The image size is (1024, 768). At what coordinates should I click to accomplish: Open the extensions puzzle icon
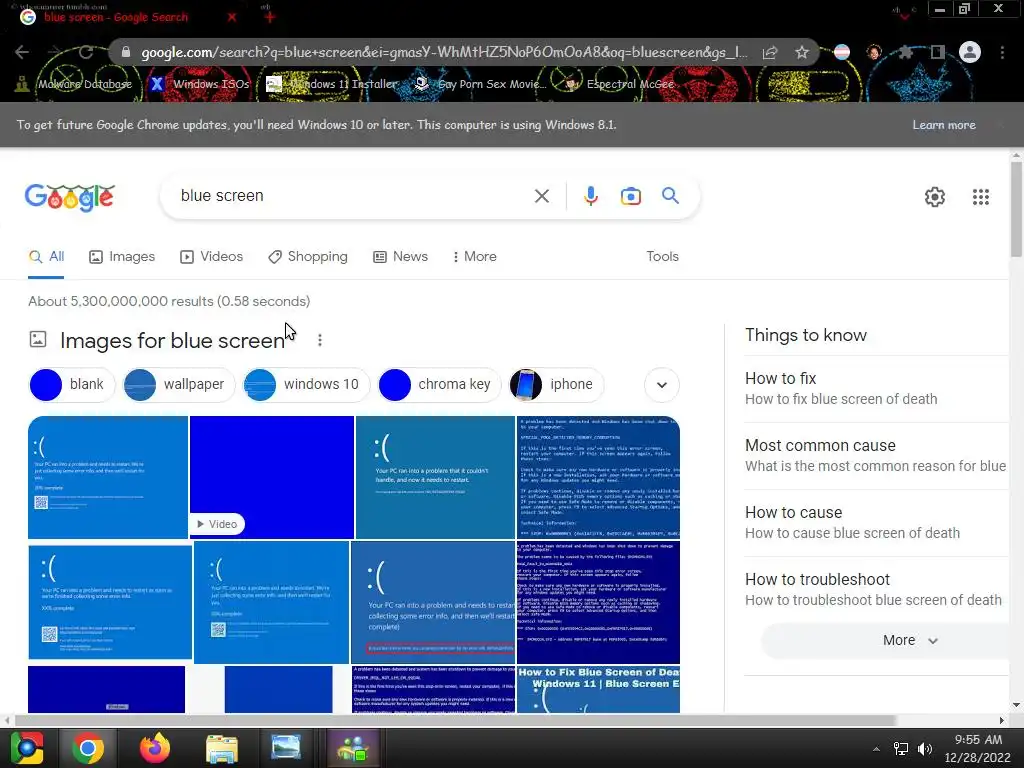pyautogui.click(x=905, y=52)
